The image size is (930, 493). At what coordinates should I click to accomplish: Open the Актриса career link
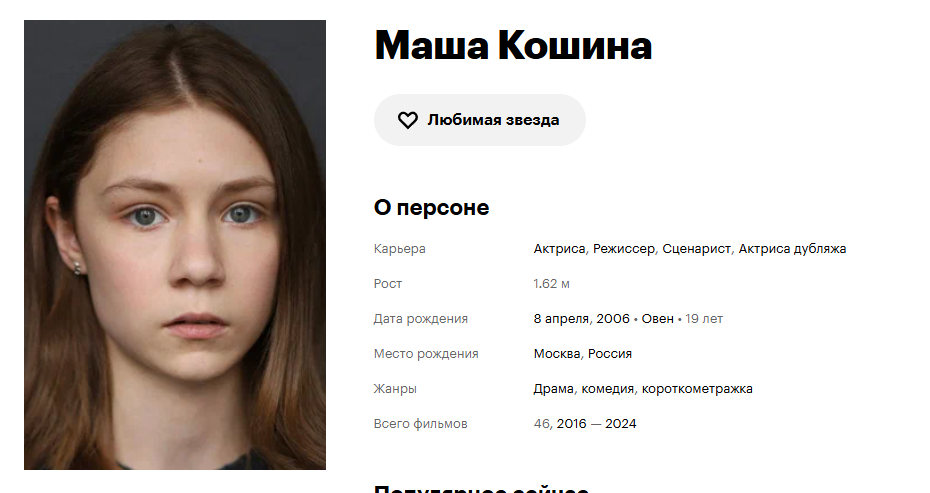[x=559, y=249]
